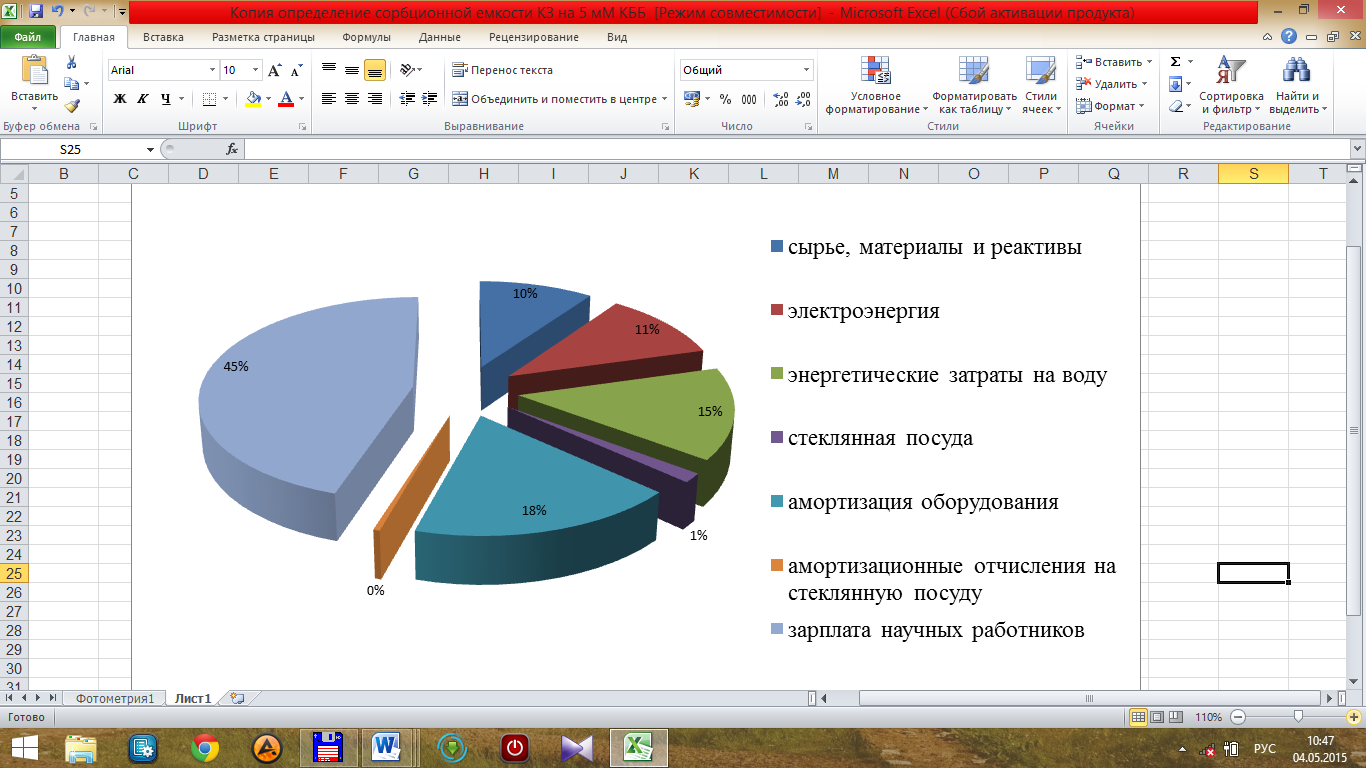
Task: Click the Copy icon in clipboard group
Action: pos(71,84)
